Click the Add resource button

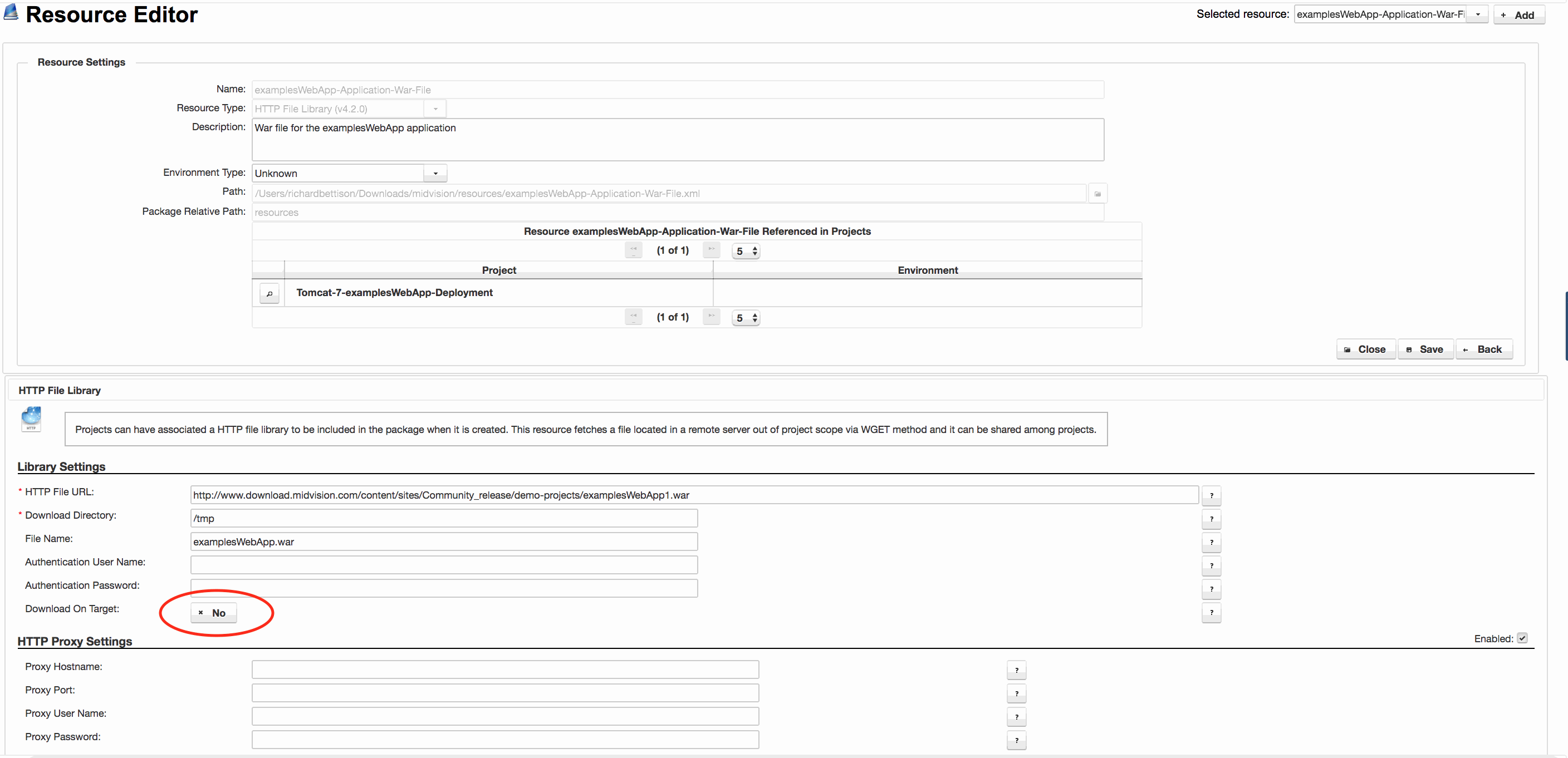pos(1518,14)
